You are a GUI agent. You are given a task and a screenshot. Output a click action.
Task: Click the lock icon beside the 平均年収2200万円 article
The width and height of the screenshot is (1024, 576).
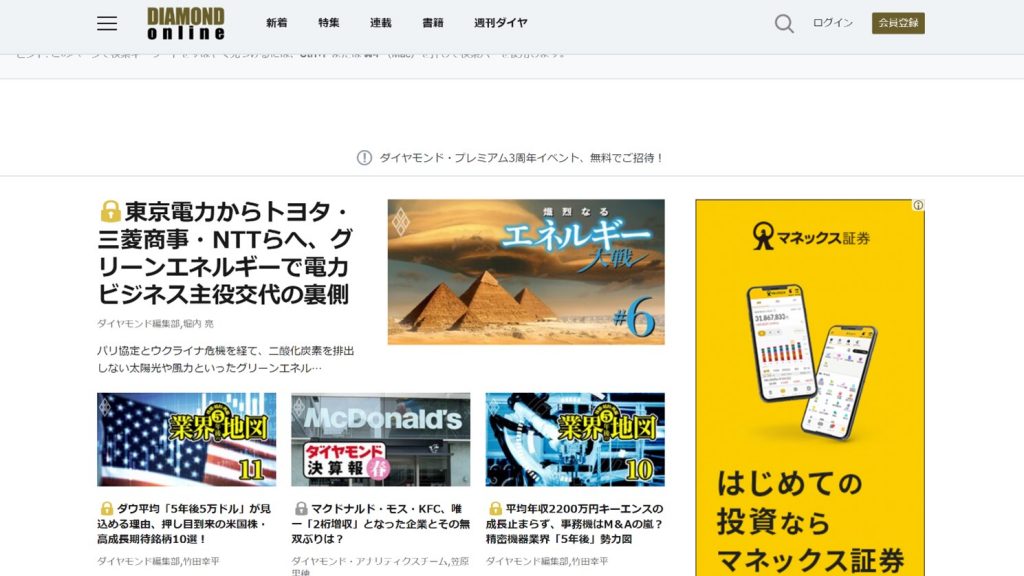pos(495,508)
